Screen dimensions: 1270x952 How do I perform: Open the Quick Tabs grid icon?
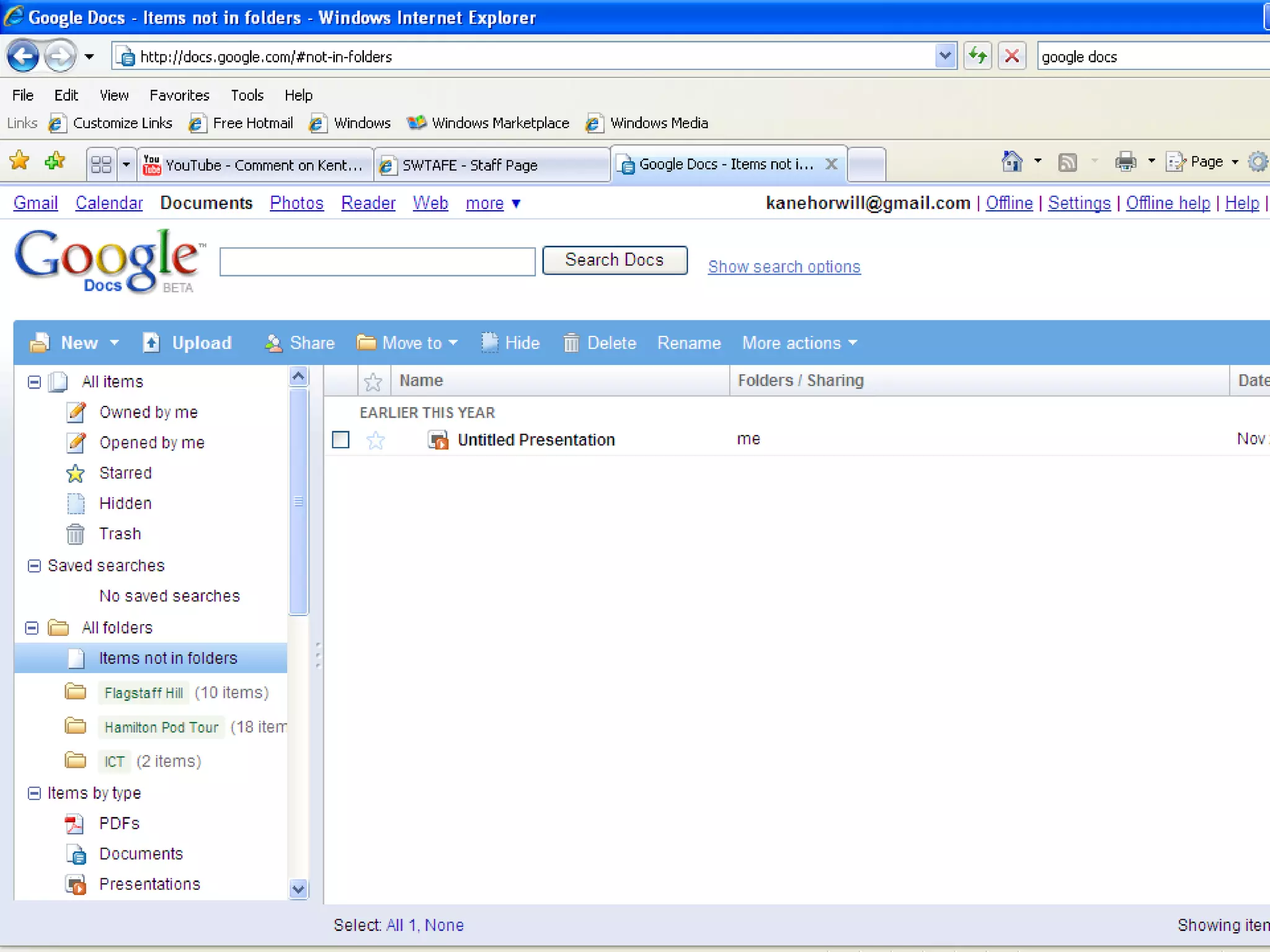[101, 164]
